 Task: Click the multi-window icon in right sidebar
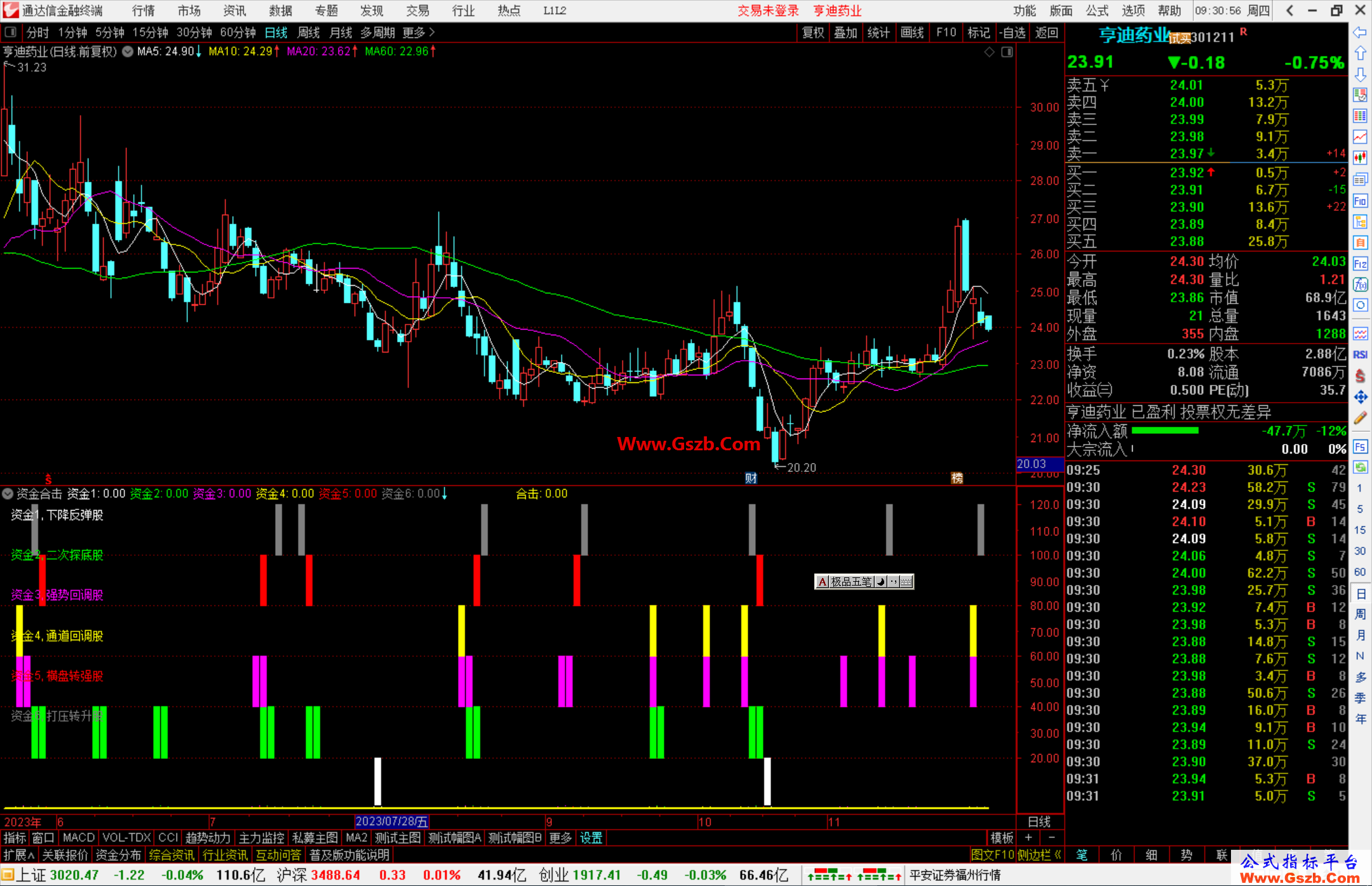pyautogui.click(x=1360, y=180)
